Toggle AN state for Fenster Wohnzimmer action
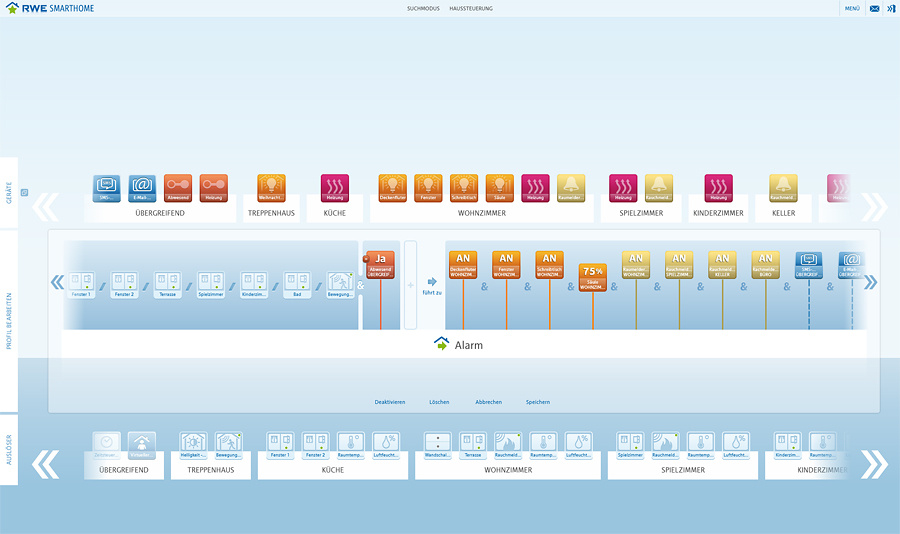 [506, 265]
